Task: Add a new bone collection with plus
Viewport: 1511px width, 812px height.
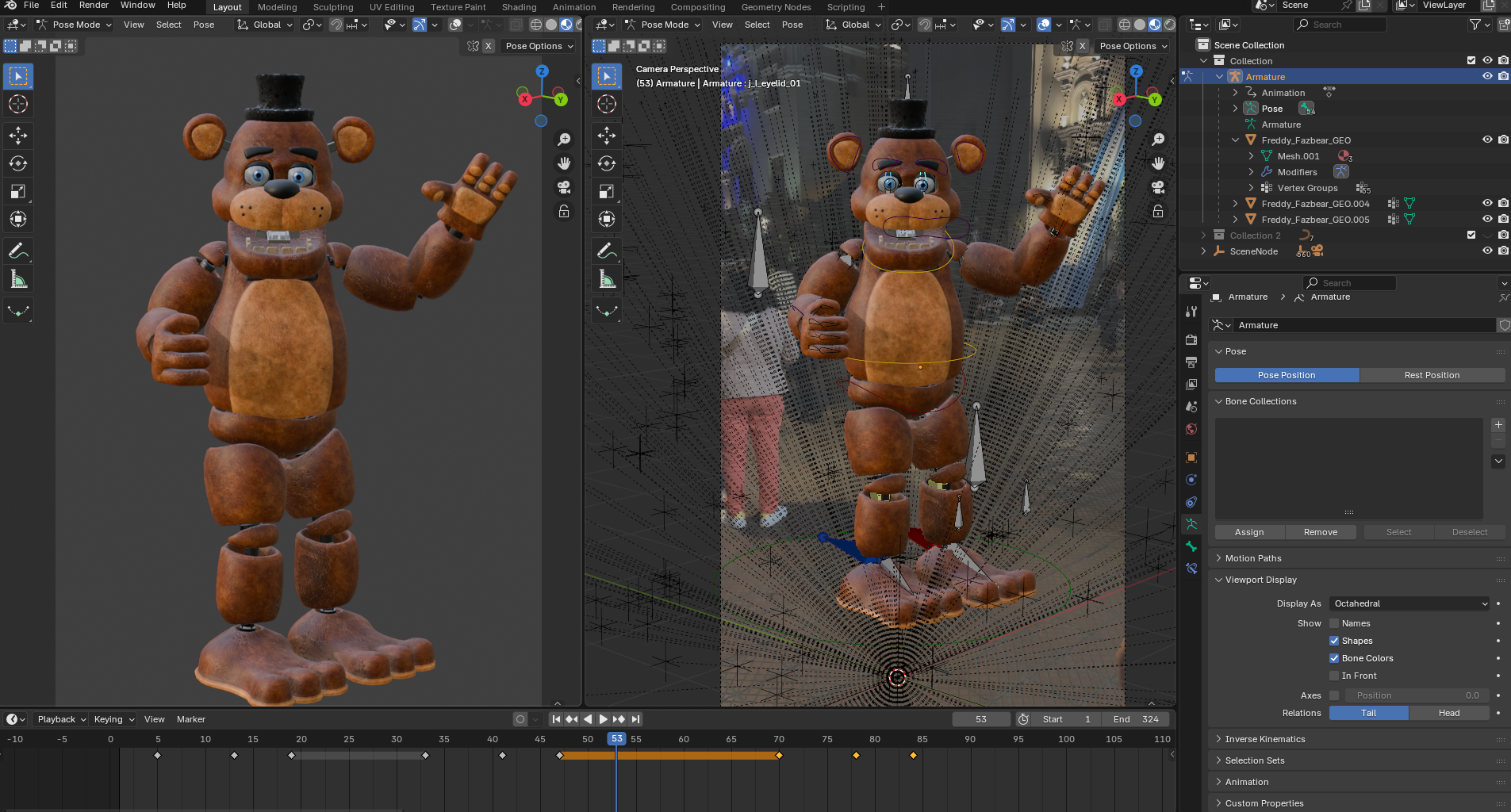Action: coord(1498,425)
